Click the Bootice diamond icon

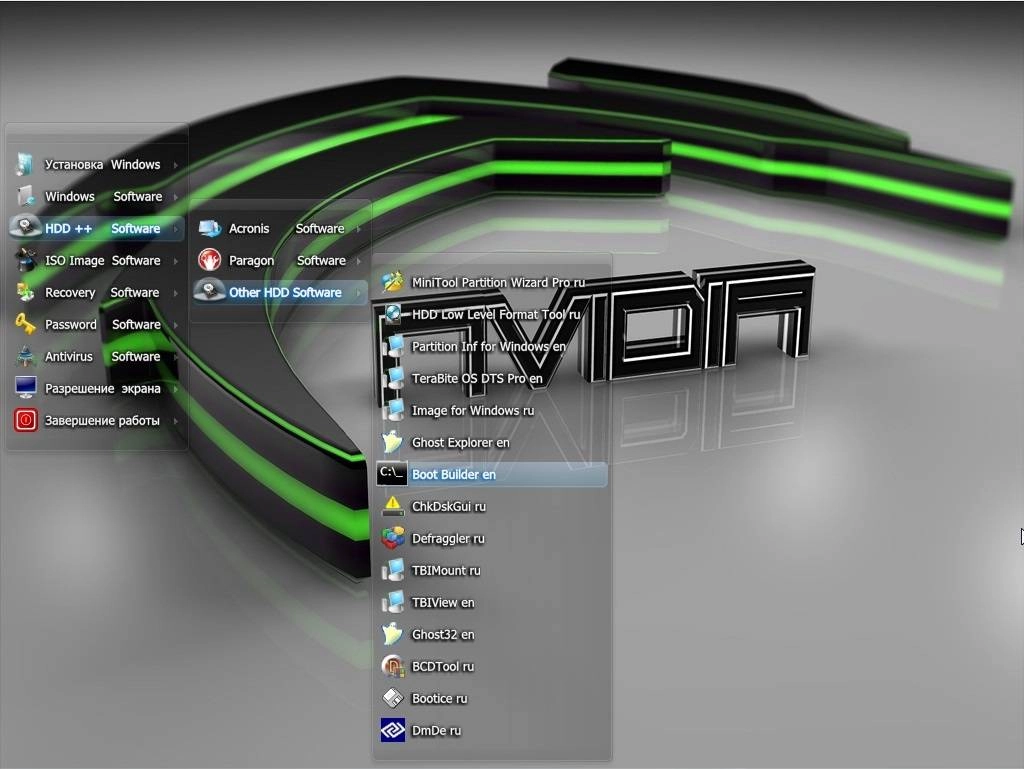pos(392,698)
